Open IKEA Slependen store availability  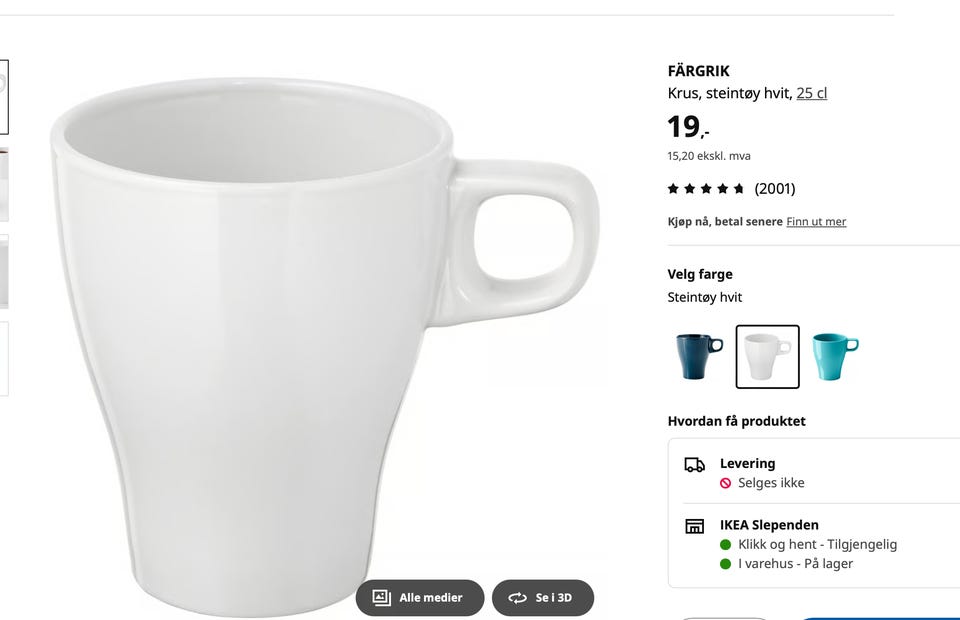click(769, 525)
